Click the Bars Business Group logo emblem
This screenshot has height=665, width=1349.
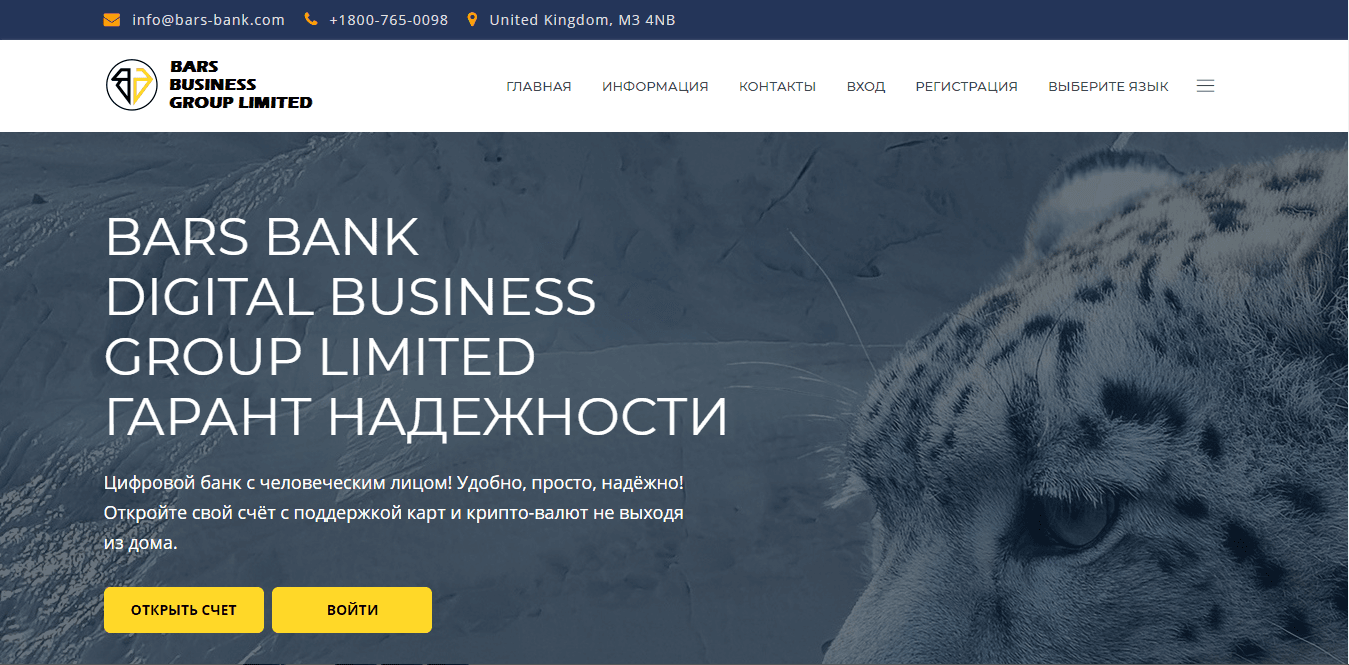132,85
